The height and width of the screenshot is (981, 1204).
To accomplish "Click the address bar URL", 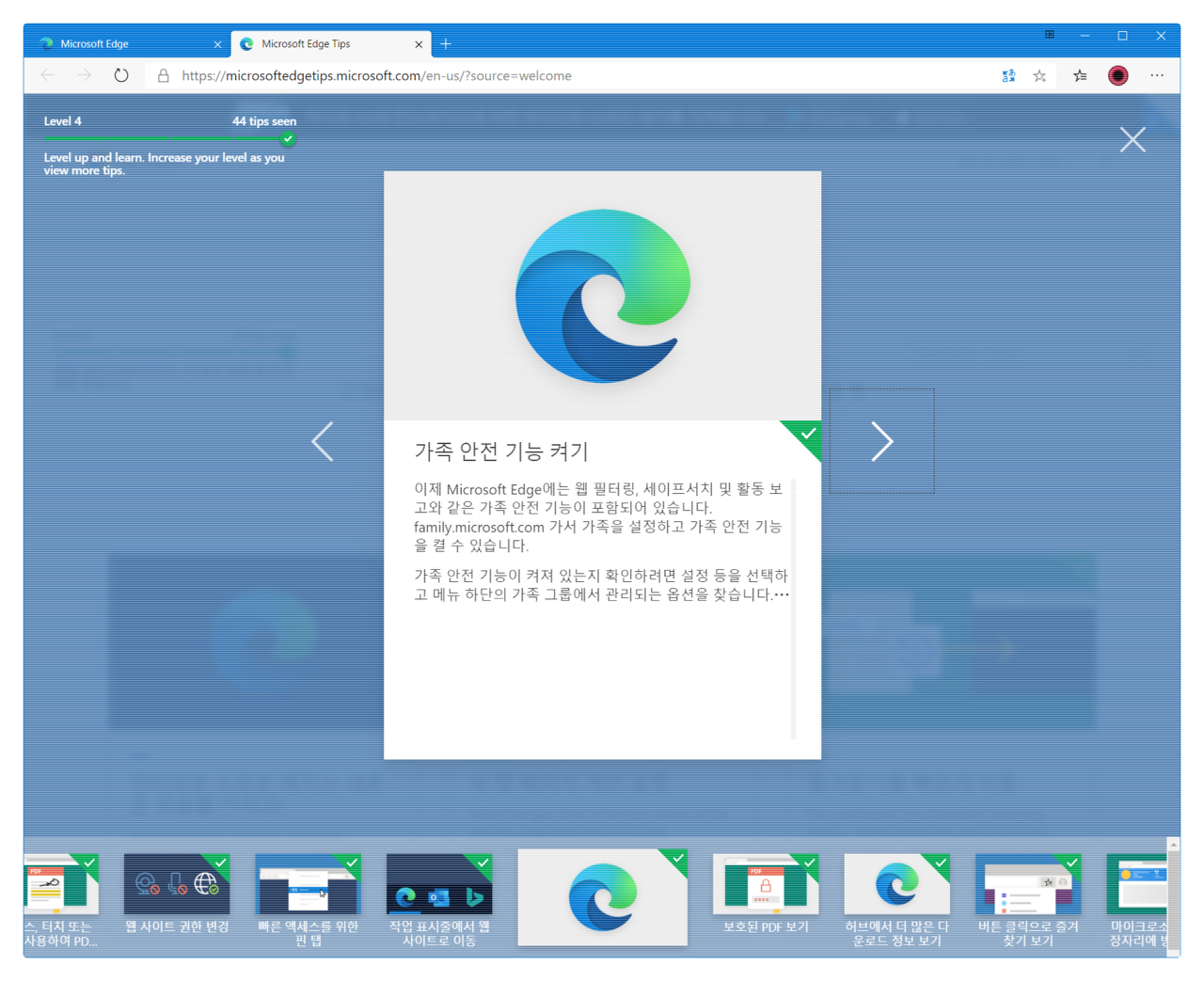I will click(x=376, y=76).
